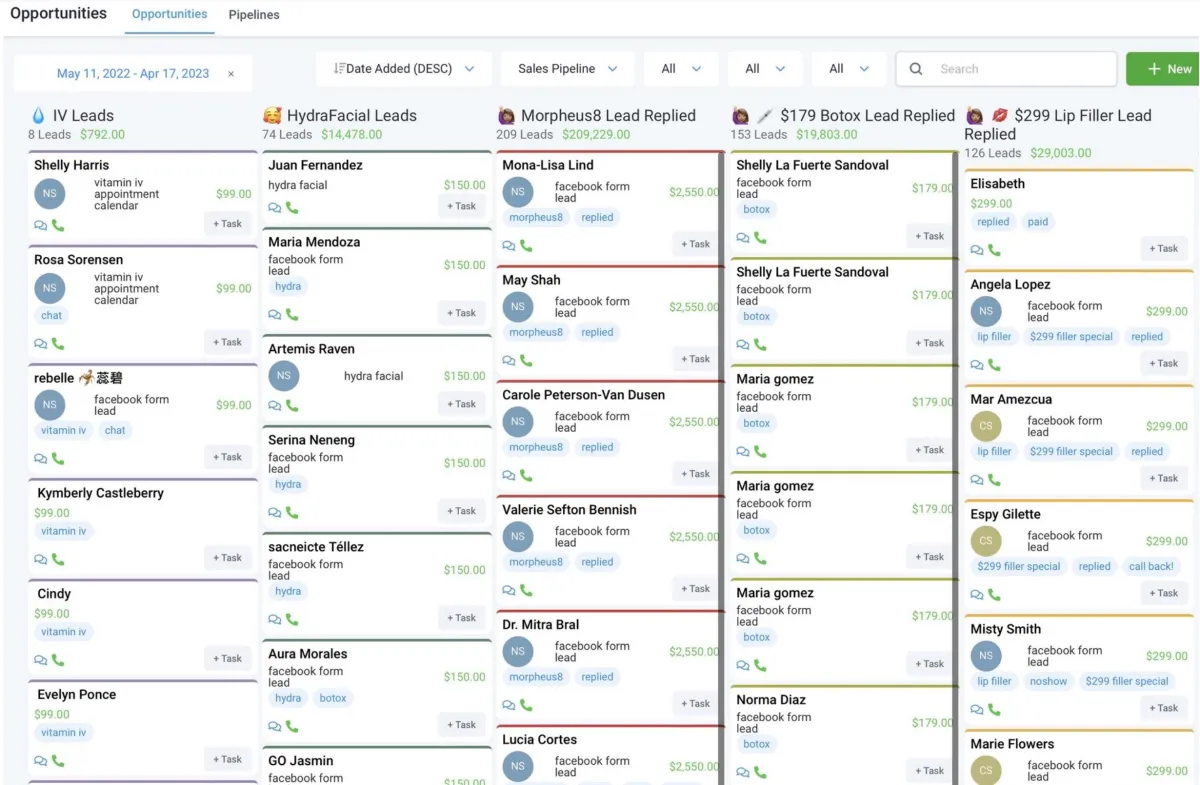
Task: Click CS avatar on Mar Amezcua card
Action: click(986, 426)
